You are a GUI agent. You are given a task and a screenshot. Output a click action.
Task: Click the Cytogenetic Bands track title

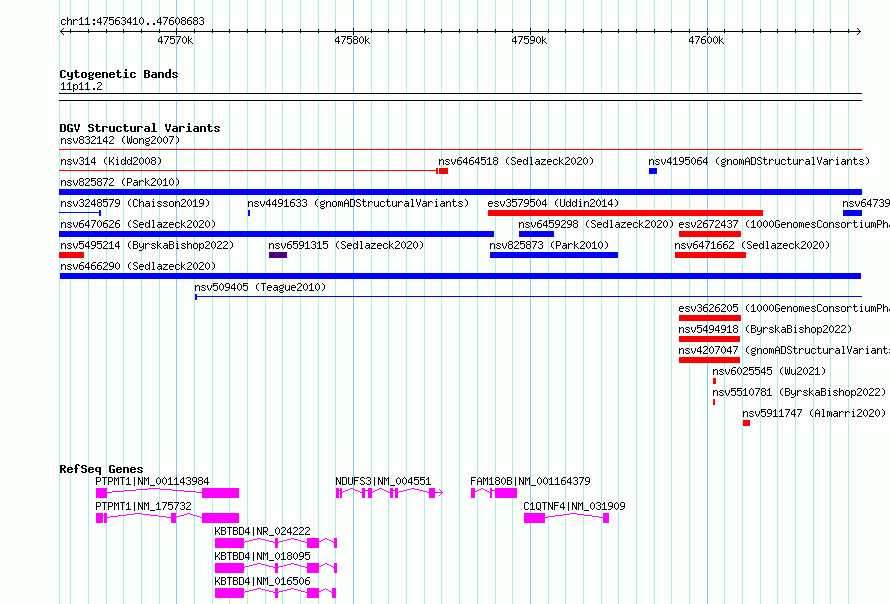[119, 74]
